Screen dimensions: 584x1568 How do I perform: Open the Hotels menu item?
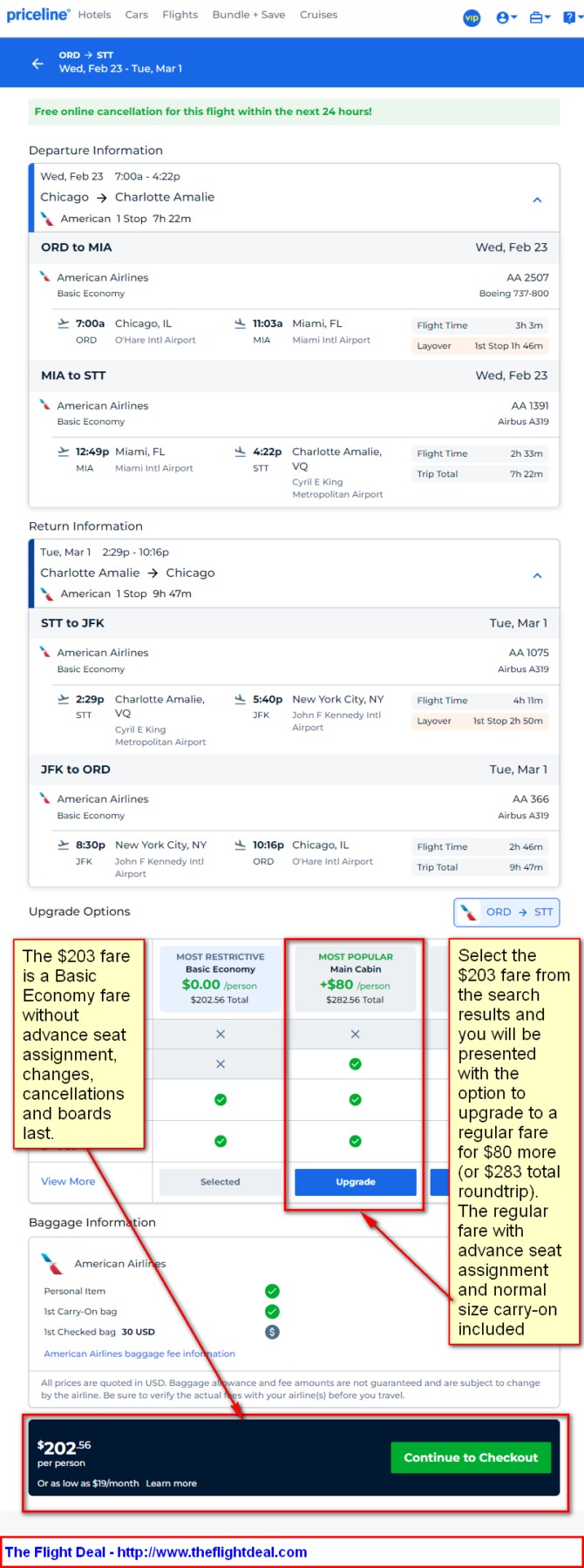[x=94, y=15]
